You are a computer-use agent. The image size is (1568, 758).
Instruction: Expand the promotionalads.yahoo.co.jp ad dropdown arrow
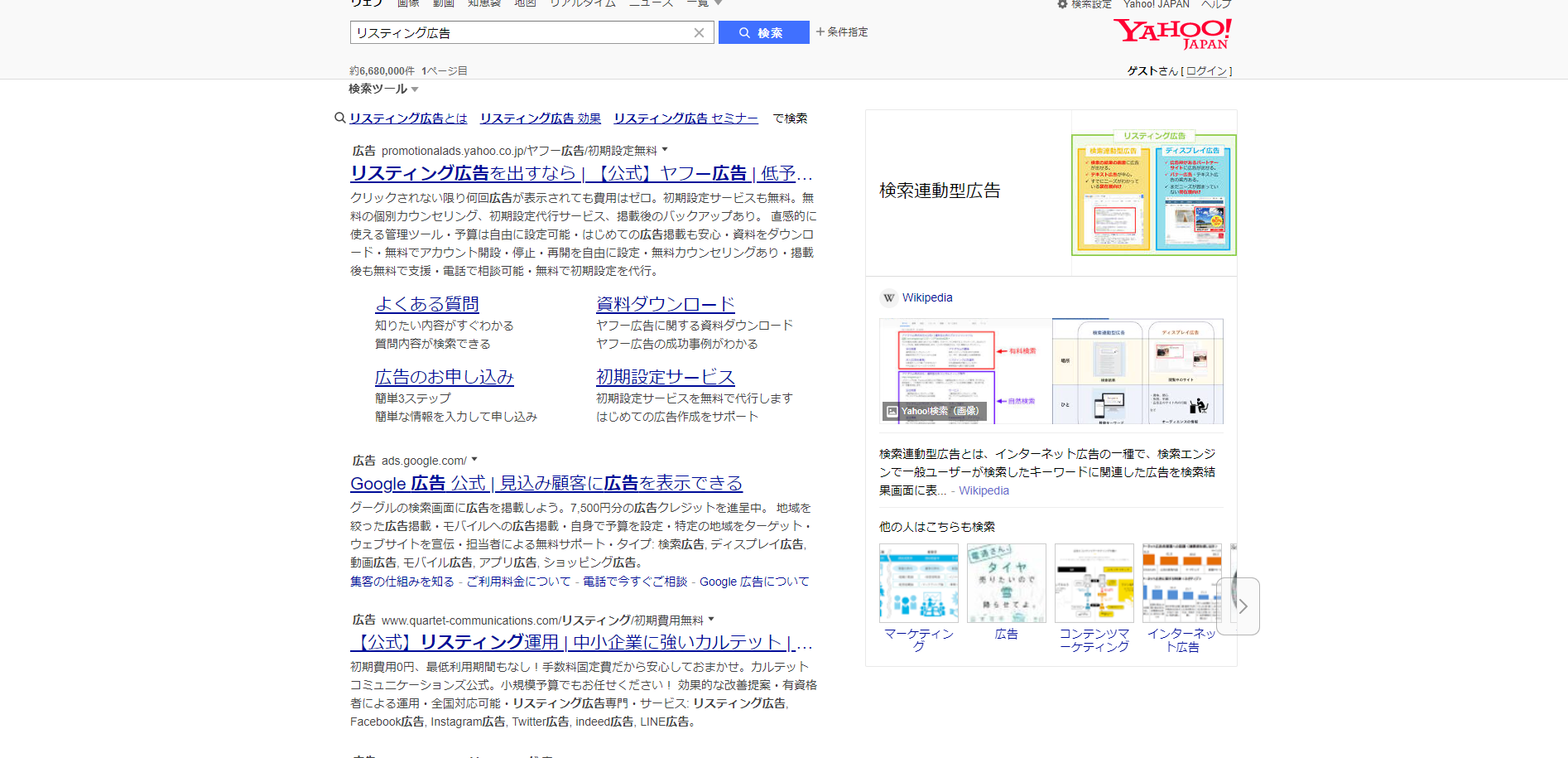[x=665, y=150]
